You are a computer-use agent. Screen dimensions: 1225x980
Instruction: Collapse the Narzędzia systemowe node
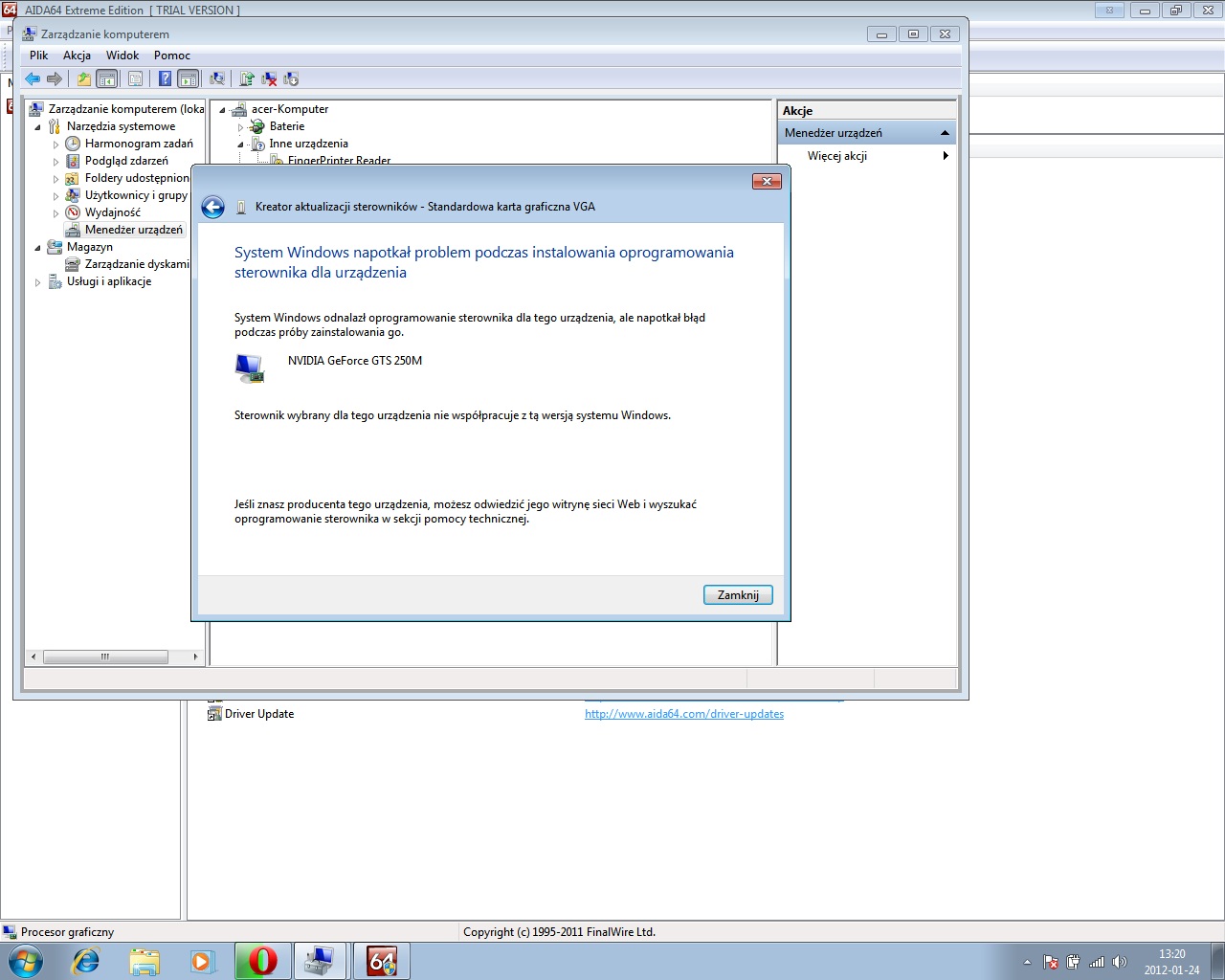pyautogui.click(x=38, y=126)
